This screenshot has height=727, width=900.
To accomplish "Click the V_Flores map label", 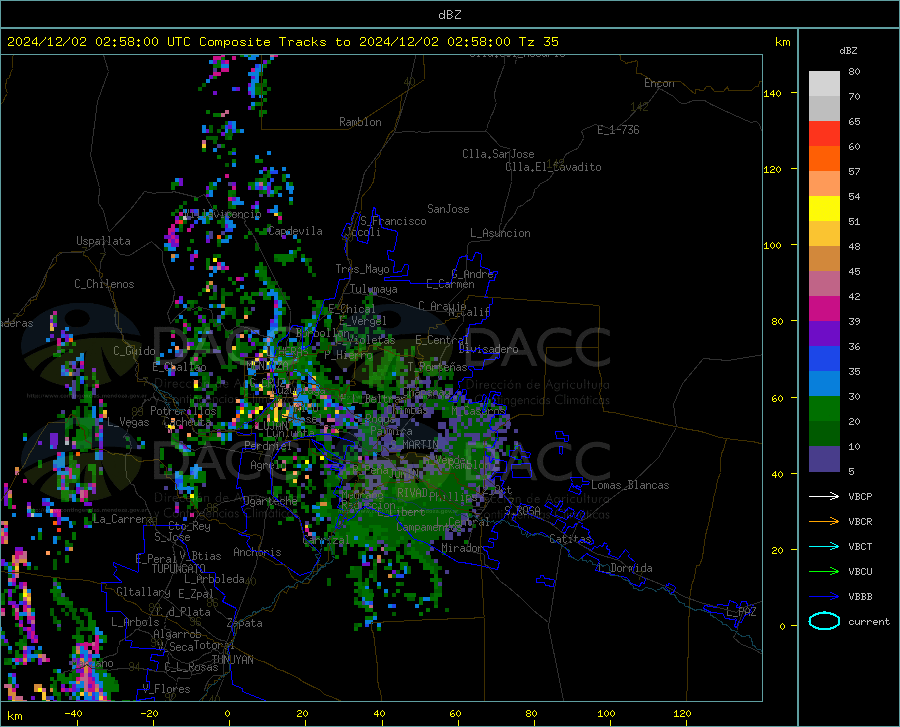I will pos(166,689).
